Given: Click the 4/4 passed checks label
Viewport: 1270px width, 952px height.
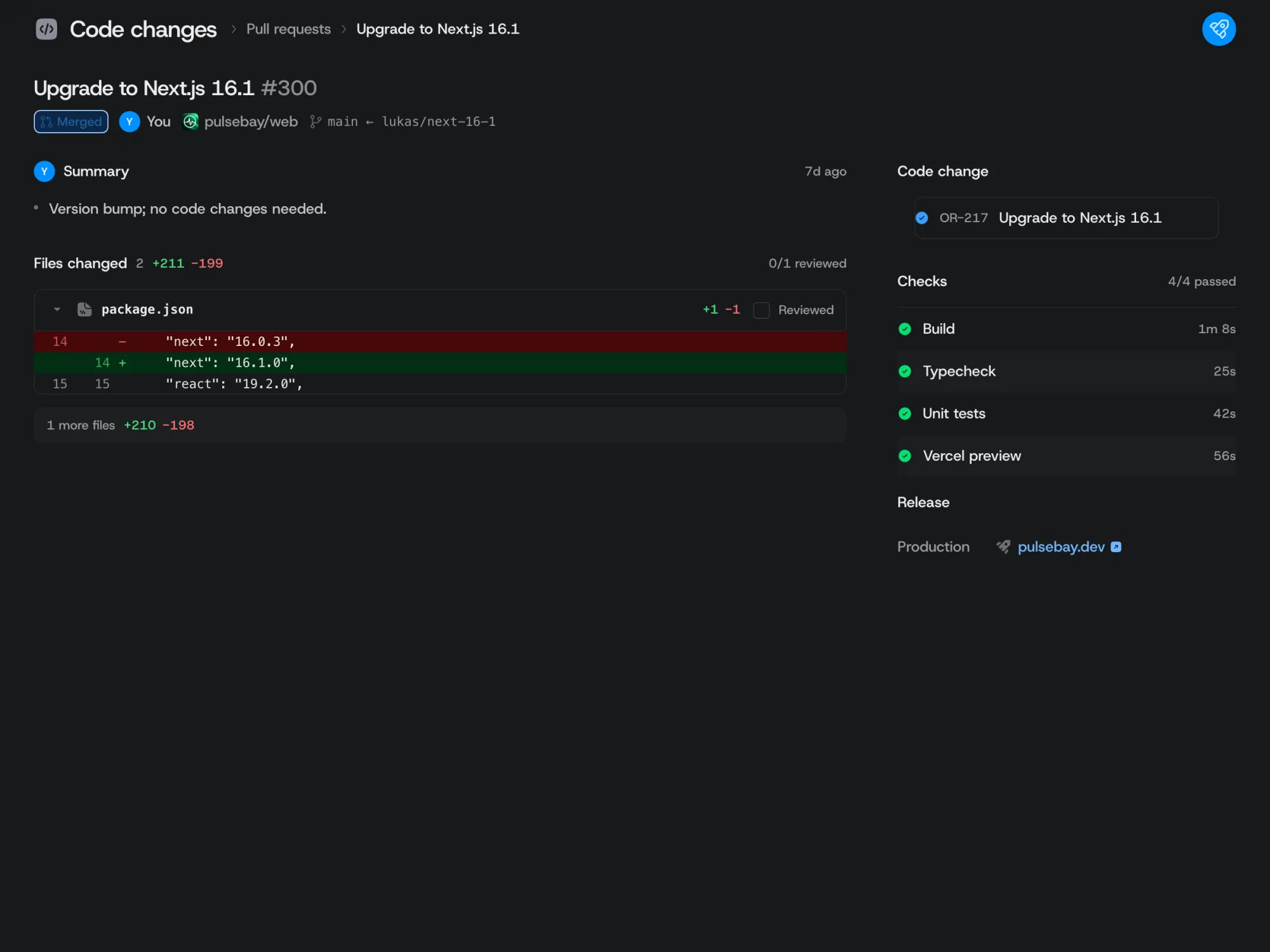Looking at the screenshot, I should click(1201, 282).
